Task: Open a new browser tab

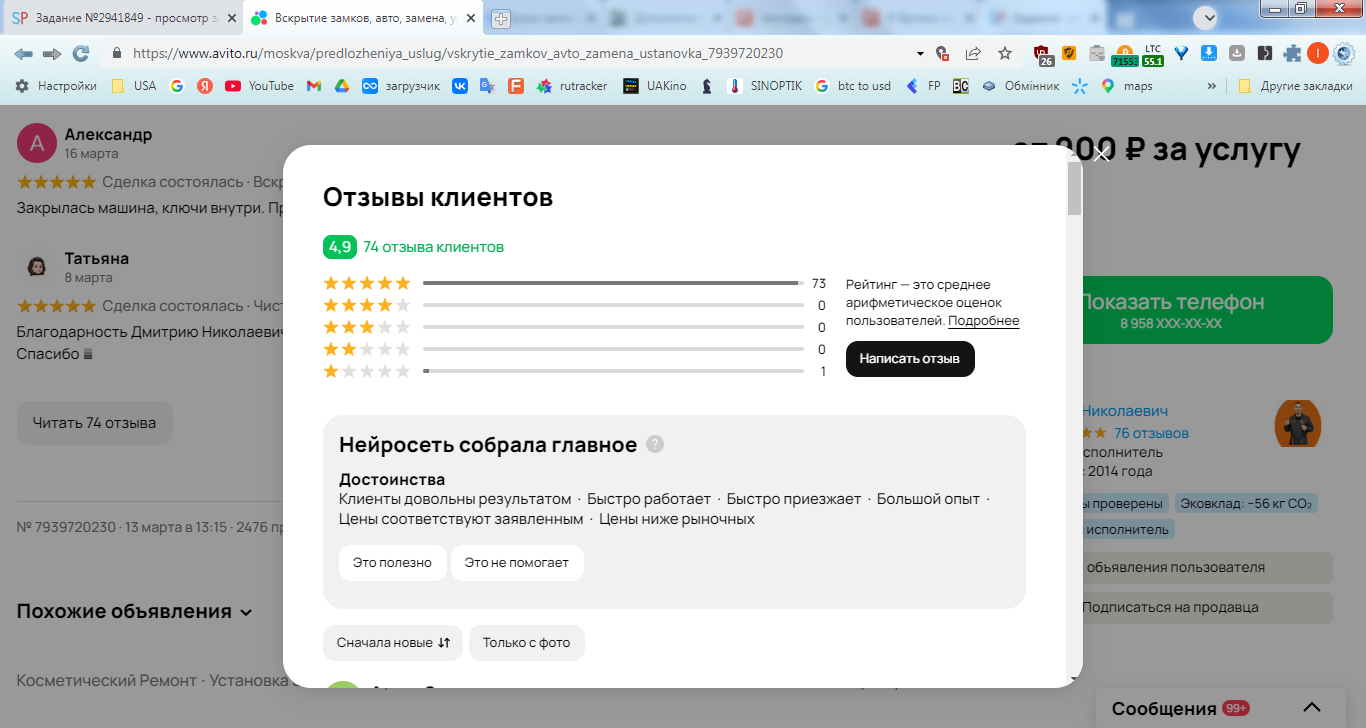Action: 500,18
